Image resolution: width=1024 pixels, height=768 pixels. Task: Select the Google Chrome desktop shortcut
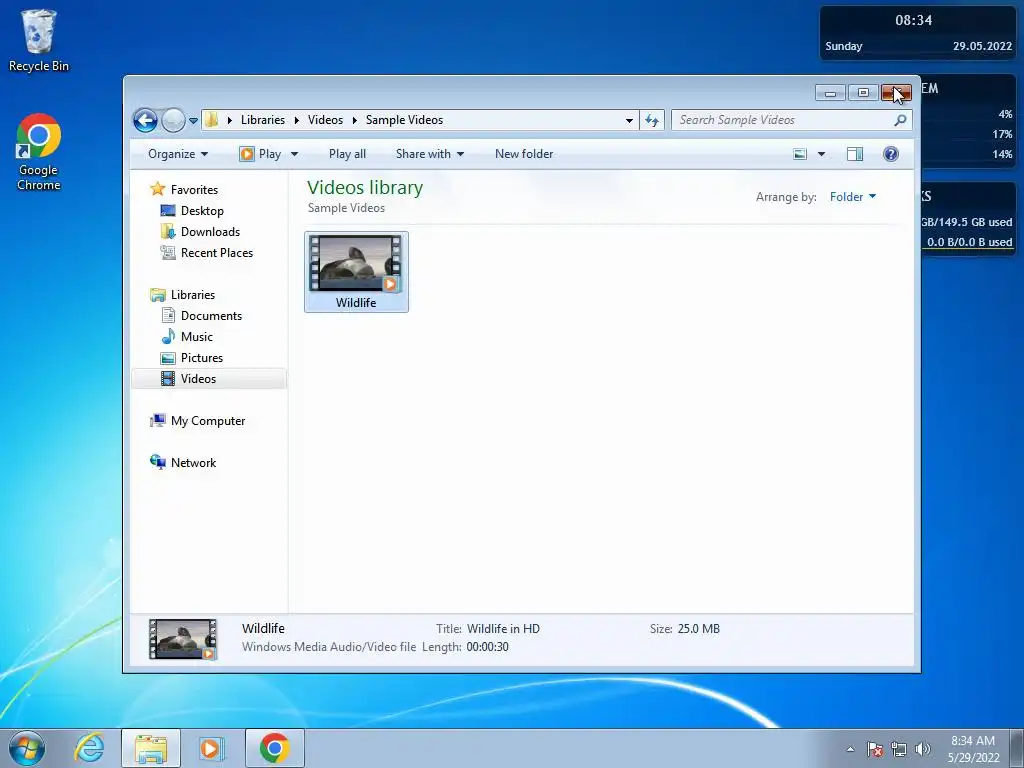39,152
